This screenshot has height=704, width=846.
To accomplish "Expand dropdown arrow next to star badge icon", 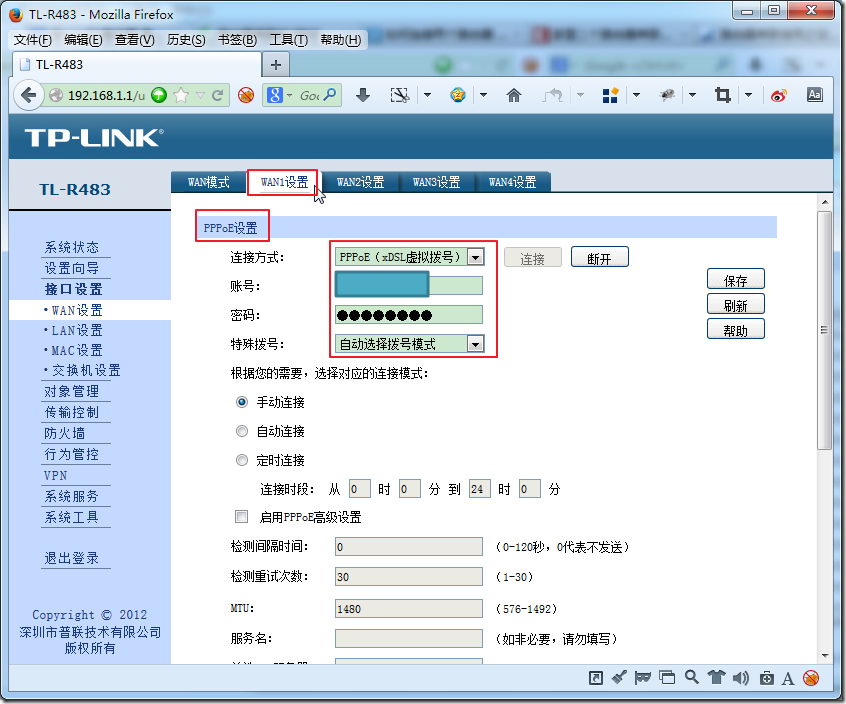I will tap(483, 95).
